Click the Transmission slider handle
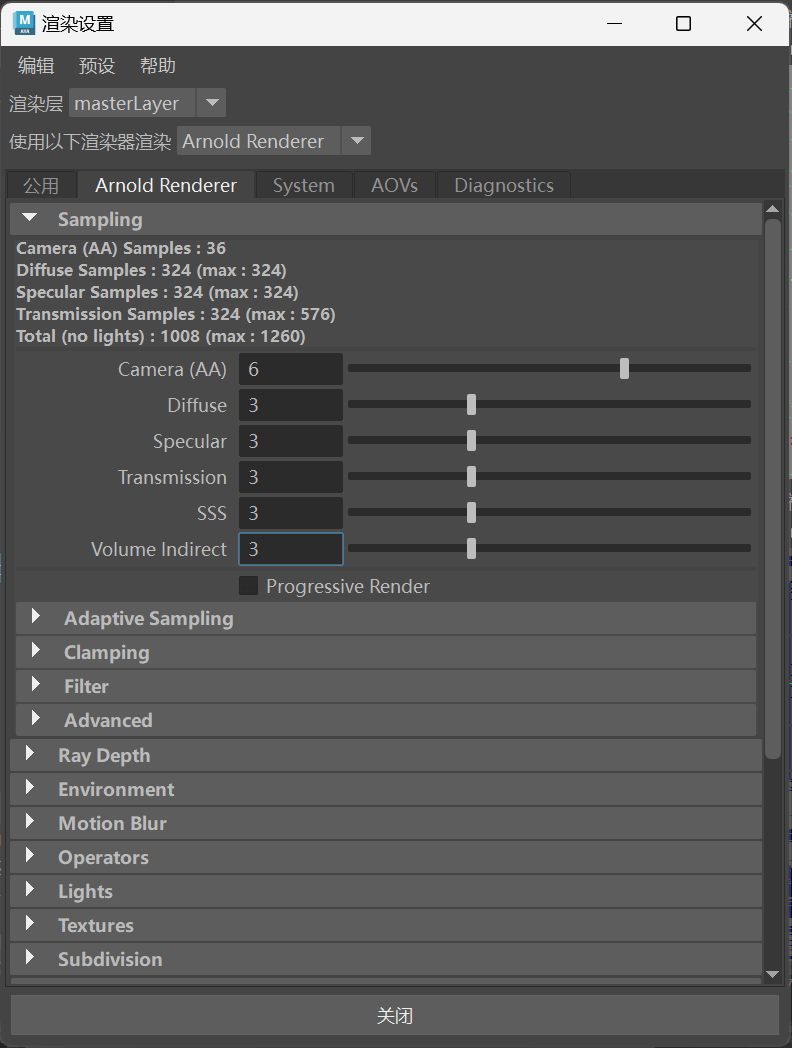This screenshot has height=1048, width=792. tap(471, 477)
